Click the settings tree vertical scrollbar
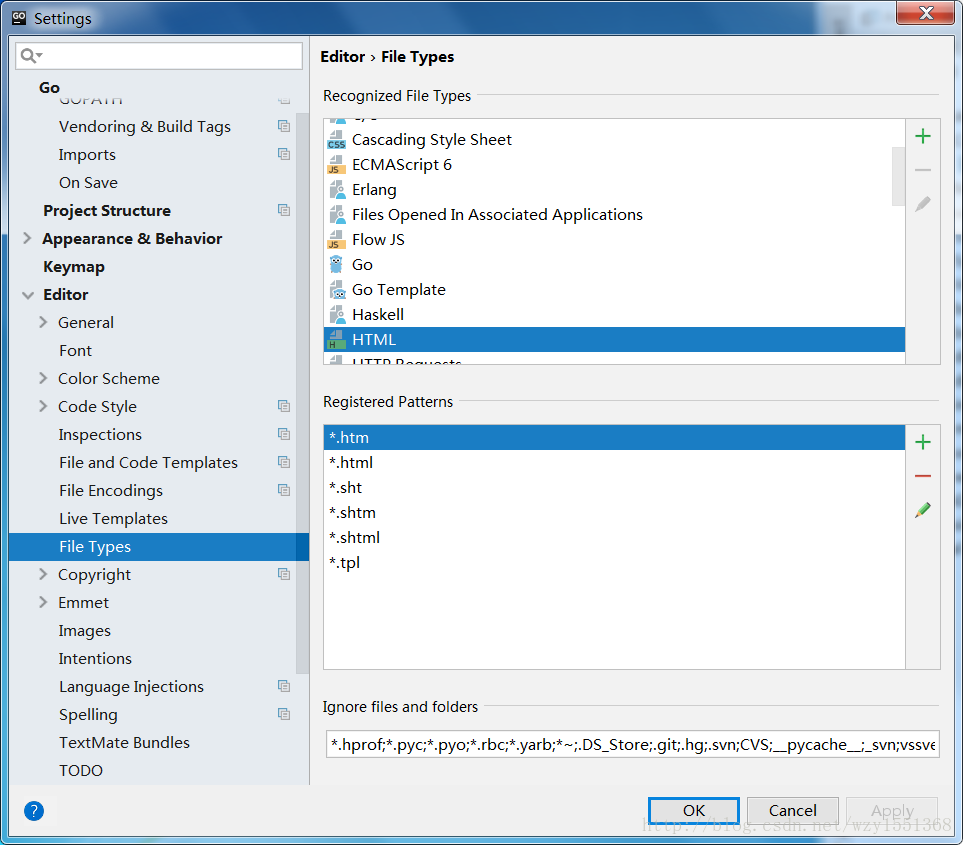Viewport: 963px width, 845px height. click(x=302, y=393)
